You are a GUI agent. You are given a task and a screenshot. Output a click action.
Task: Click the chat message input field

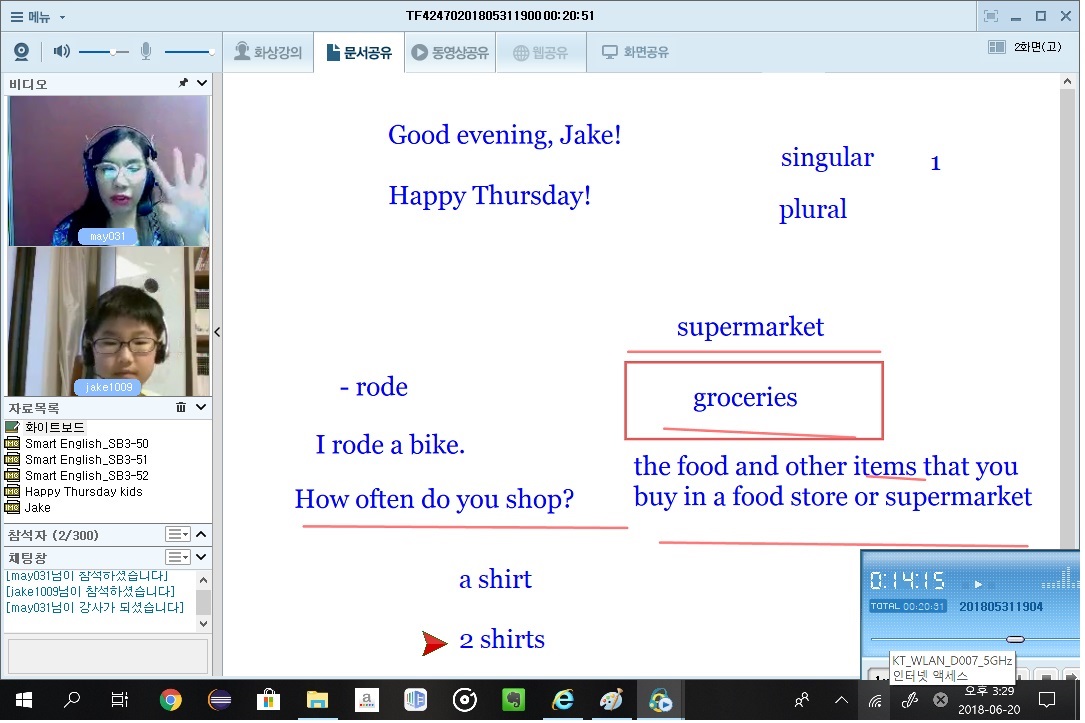(x=108, y=656)
